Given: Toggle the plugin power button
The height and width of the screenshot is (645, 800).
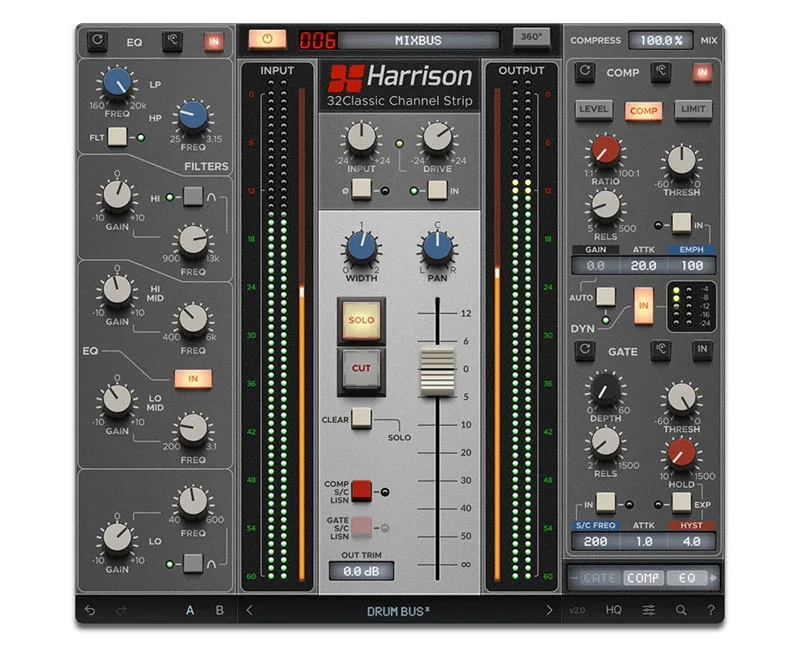Looking at the screenshot, I should 267,39.
